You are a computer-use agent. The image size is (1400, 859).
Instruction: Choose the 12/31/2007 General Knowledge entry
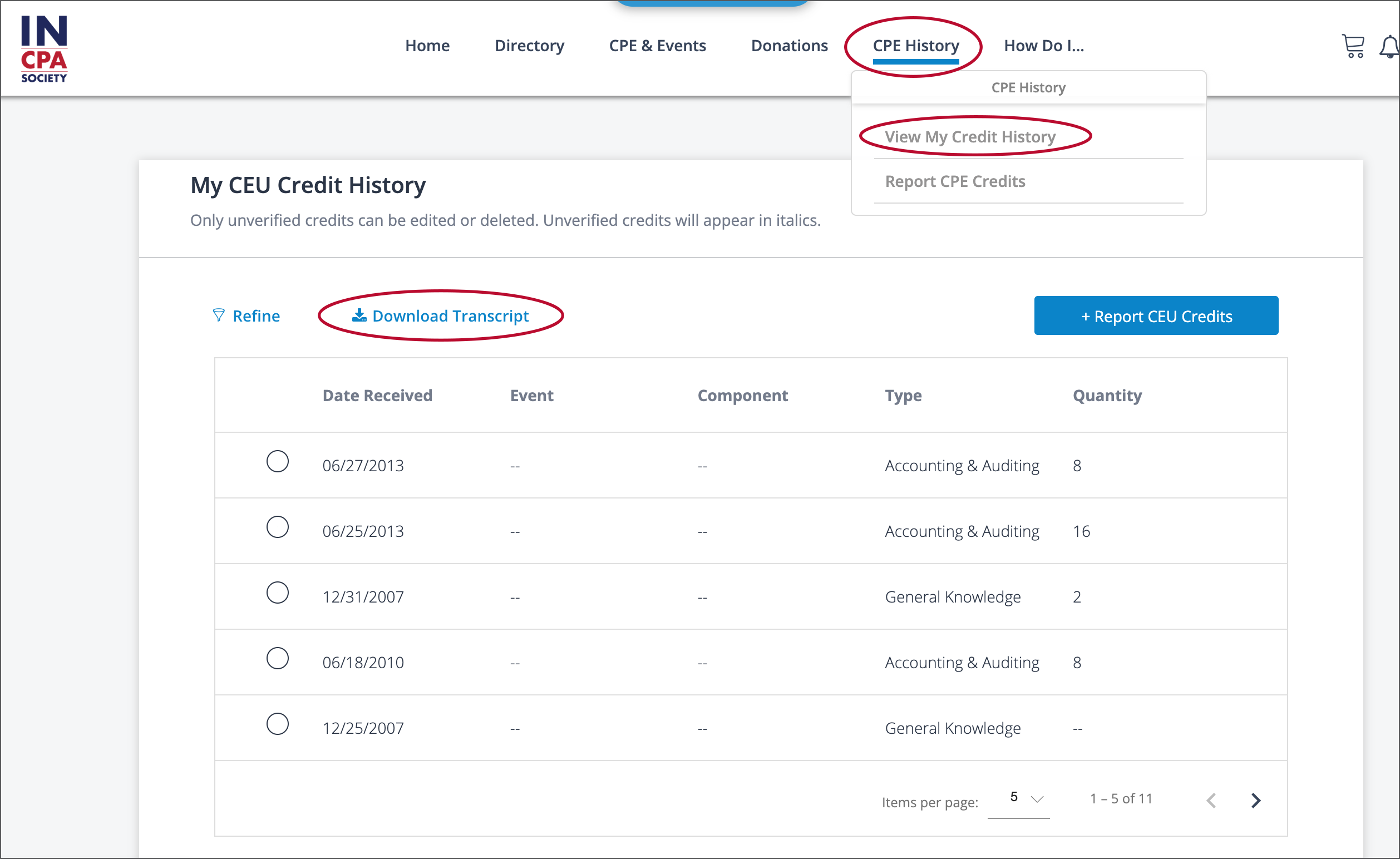click(x=278, y=593)
